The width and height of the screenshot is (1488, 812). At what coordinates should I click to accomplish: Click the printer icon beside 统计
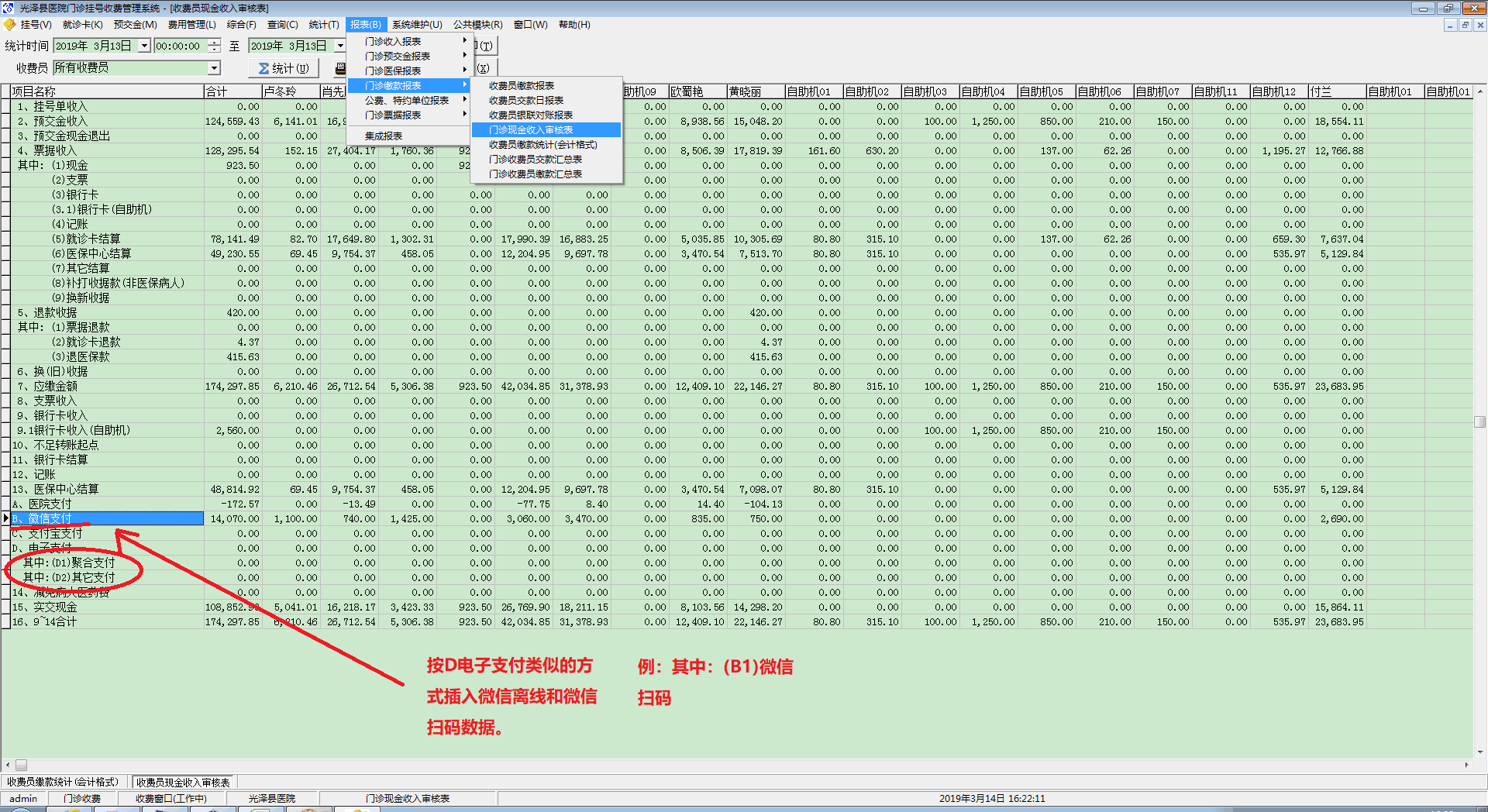(x=339, y=68)
